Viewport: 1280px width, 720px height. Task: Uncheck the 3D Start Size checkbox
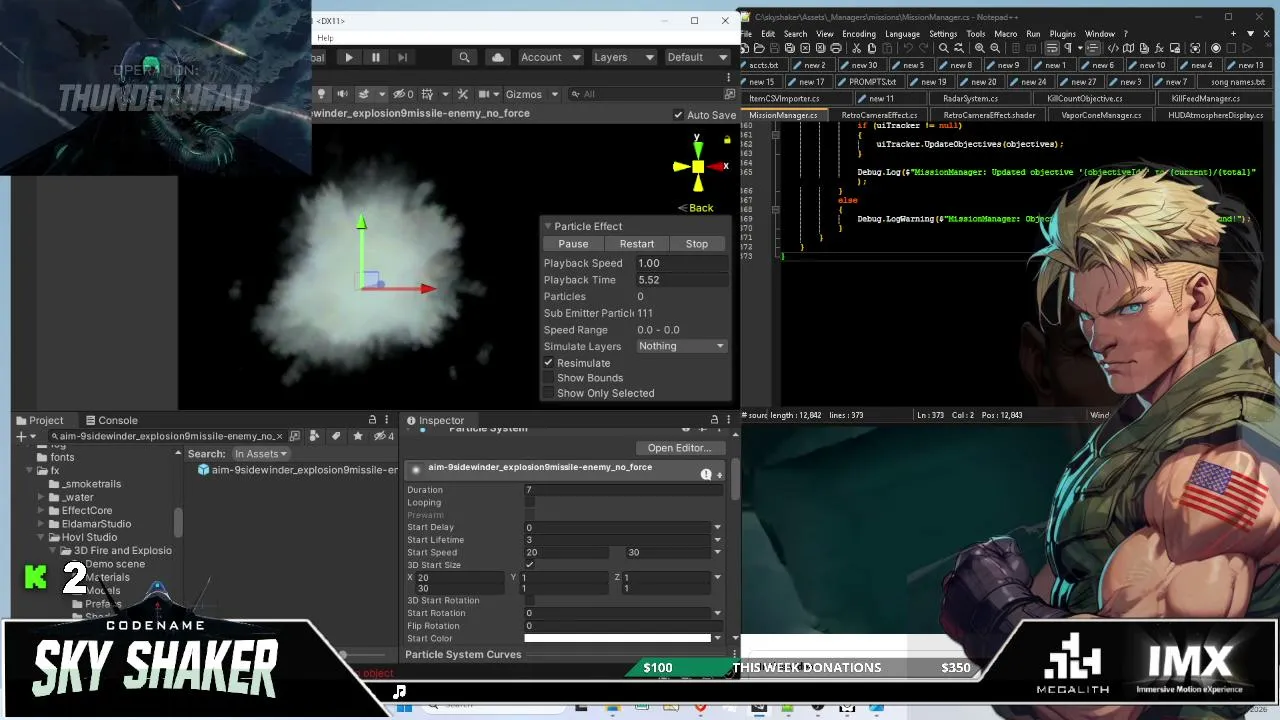coord(529,565)
